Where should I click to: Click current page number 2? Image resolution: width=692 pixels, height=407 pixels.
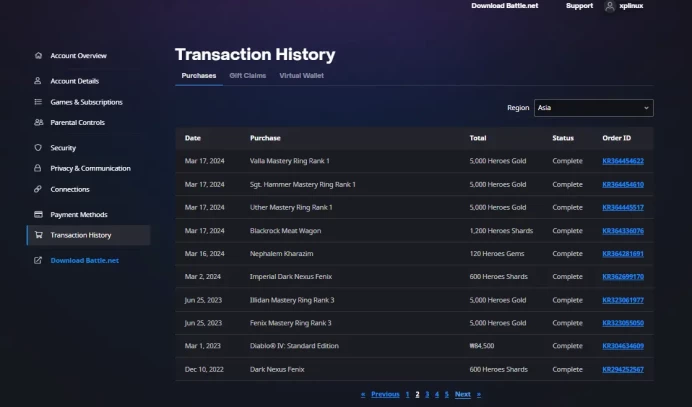click(417, 394)
